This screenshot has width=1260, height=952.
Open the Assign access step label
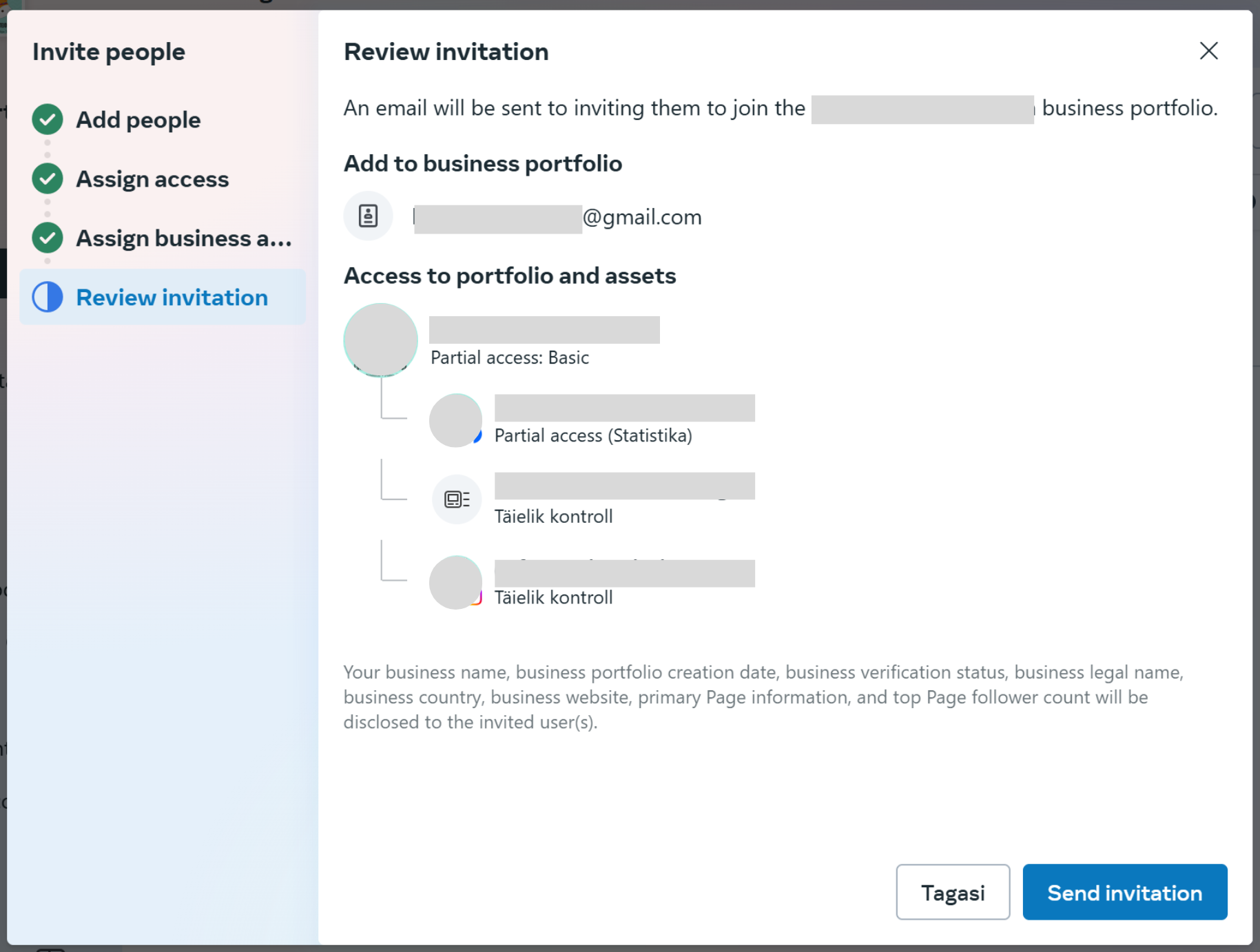coord(152,179)
